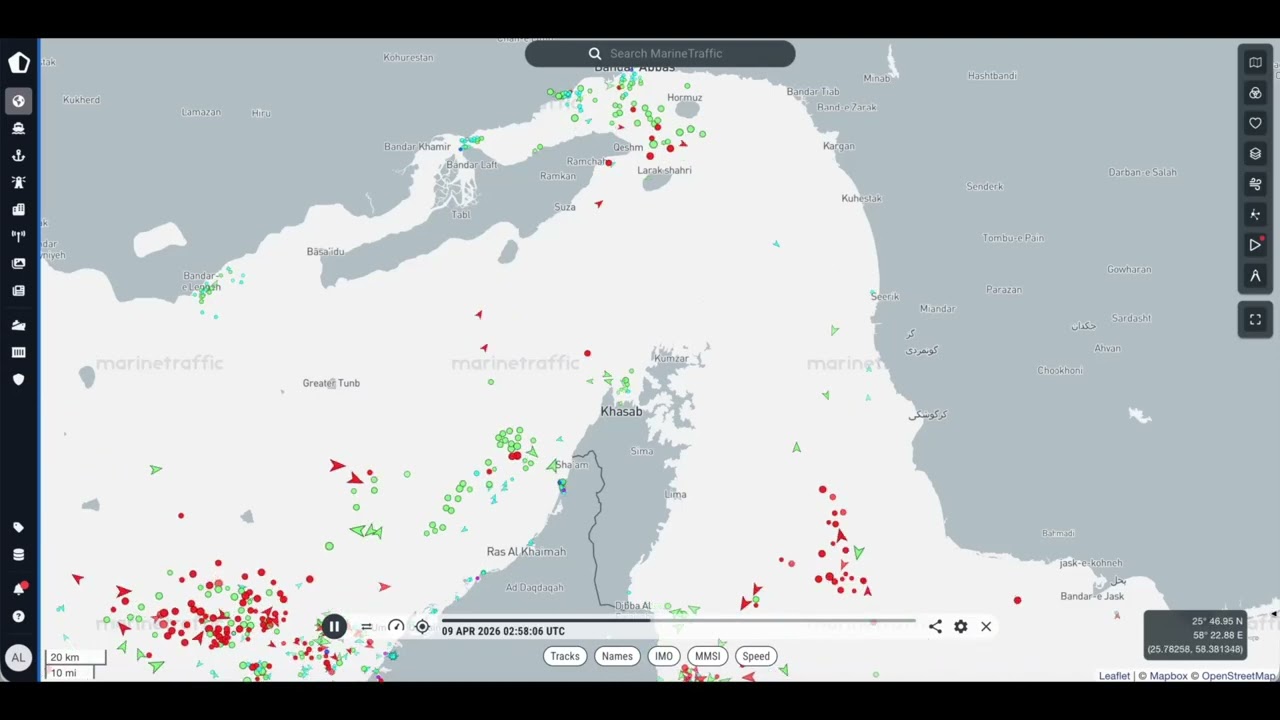Click the locate target icon in playback bar
Viewport: 1280px width, 720px height.
[x=422, y=627]
